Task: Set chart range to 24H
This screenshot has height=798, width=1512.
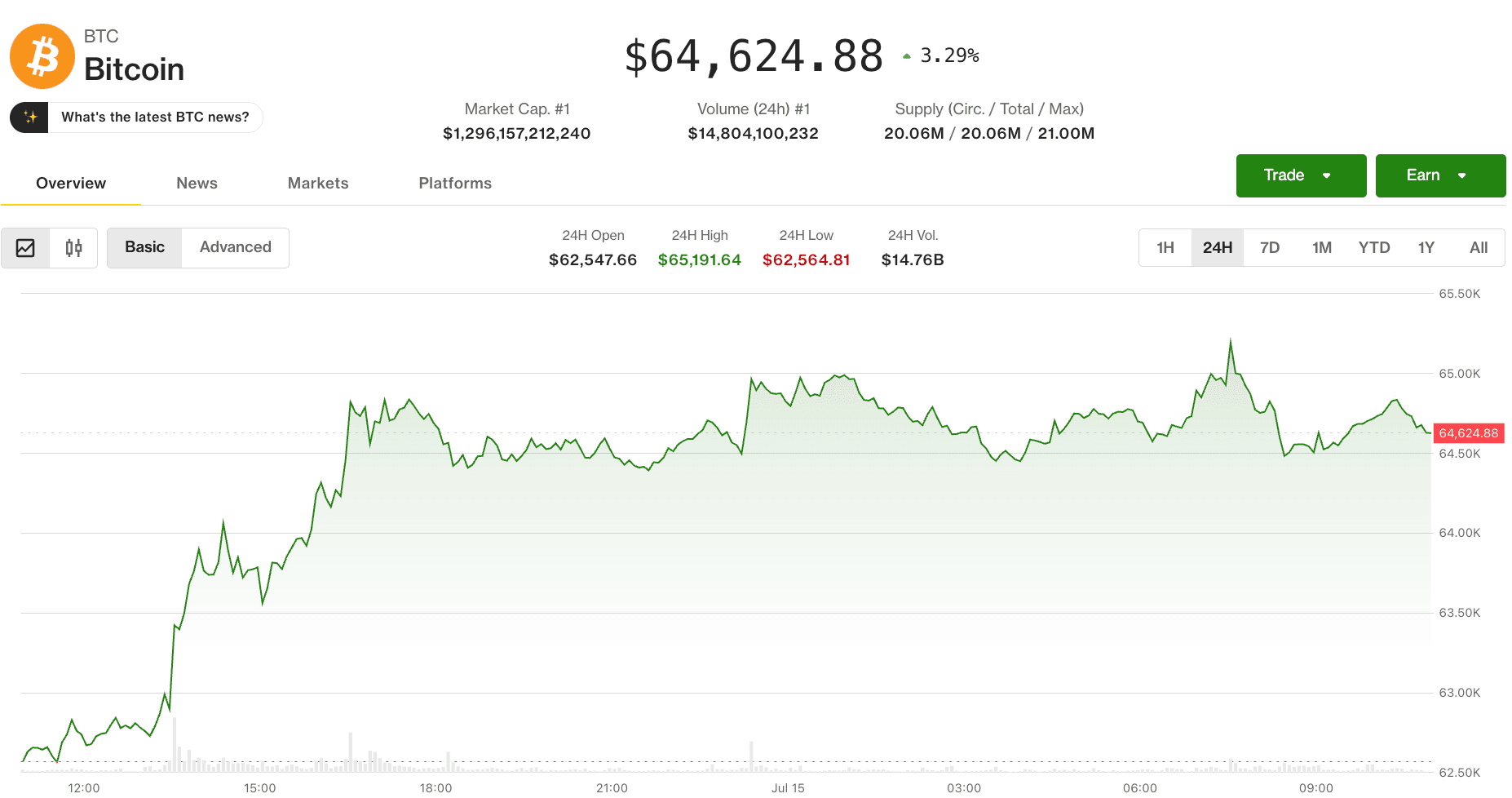Action: [x=1218, y=248]
